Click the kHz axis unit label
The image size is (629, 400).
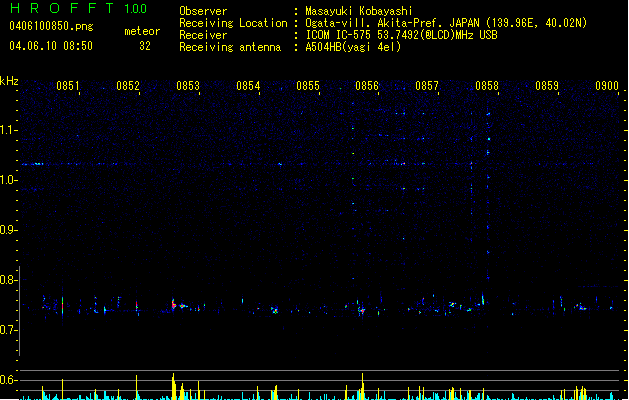point(9,81)
